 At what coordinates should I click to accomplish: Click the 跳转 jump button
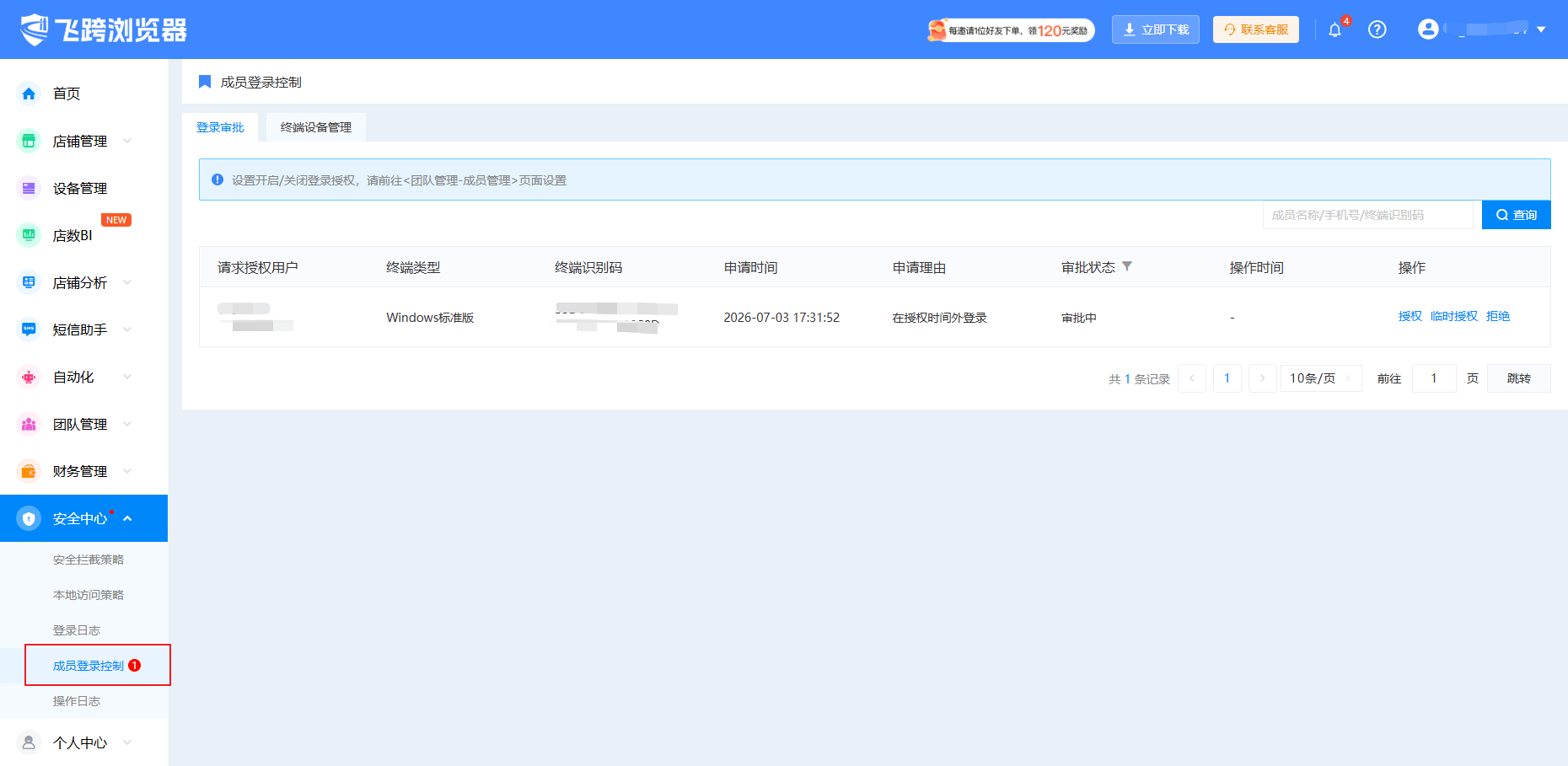tap(1519, 378)
